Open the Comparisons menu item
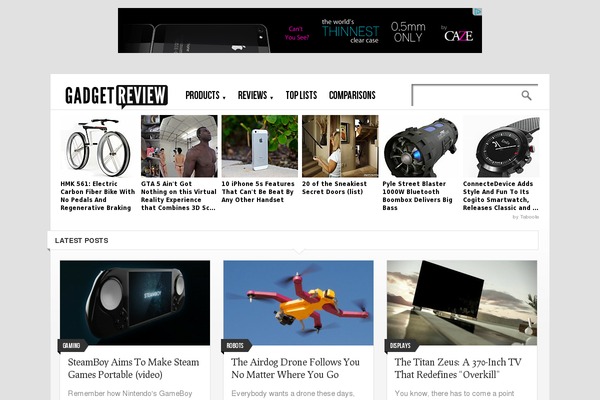Screen dimensions: 600x400 click(352, 95)
